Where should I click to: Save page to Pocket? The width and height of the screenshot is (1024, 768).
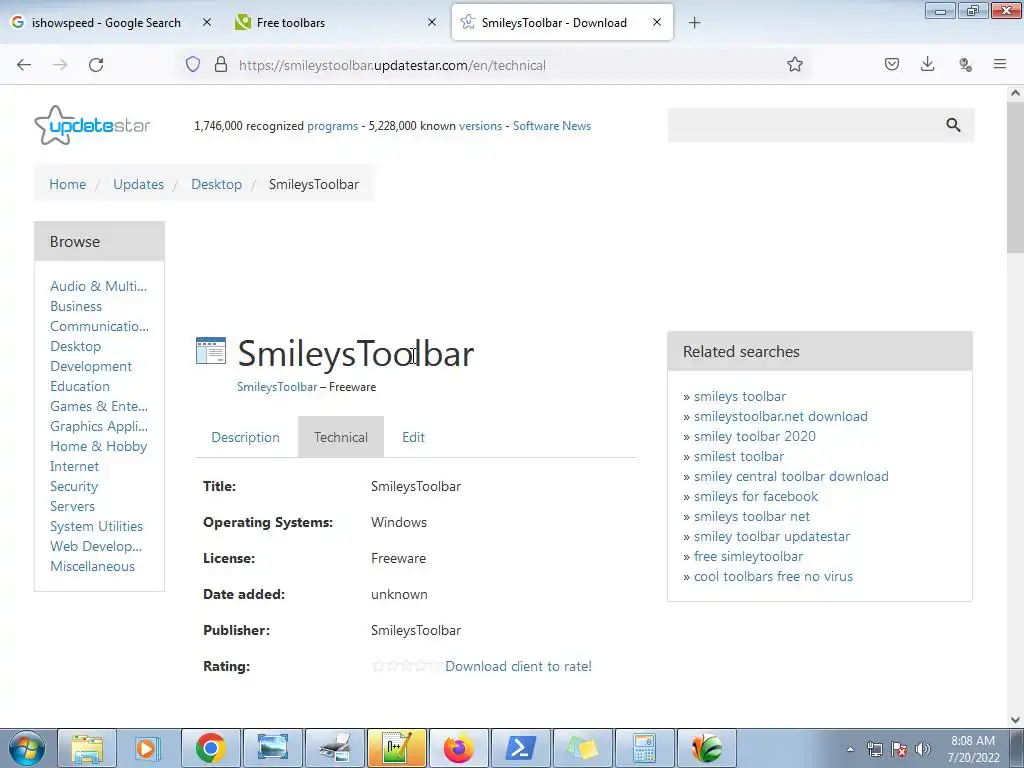click(x=892, y=65)
